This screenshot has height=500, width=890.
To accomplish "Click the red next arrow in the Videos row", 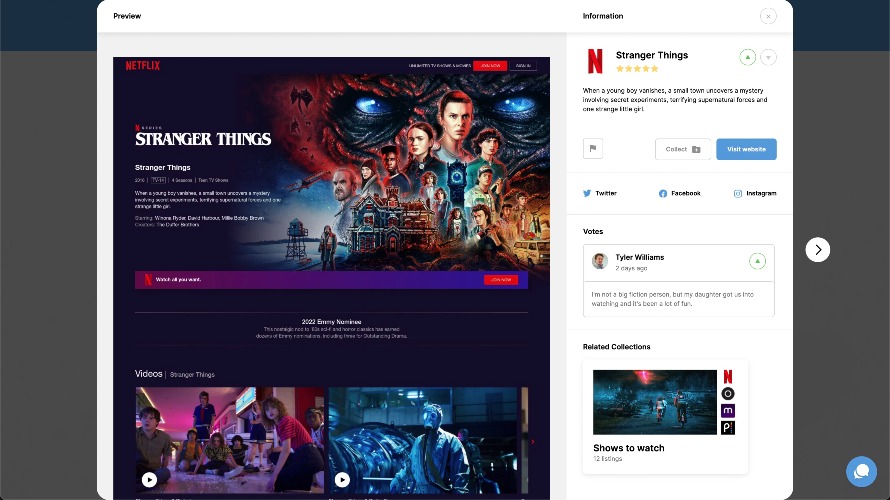I will pos(532,442).
